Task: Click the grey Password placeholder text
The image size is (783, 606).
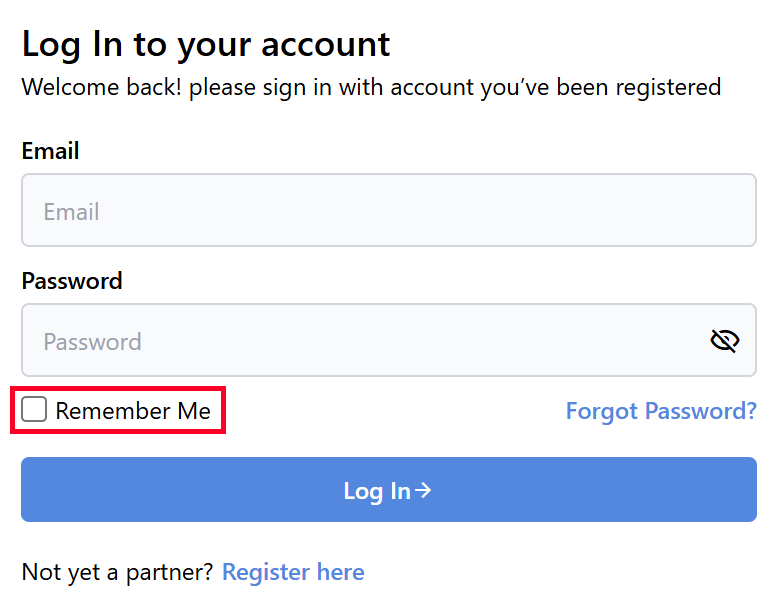Action: coord(92,342)
